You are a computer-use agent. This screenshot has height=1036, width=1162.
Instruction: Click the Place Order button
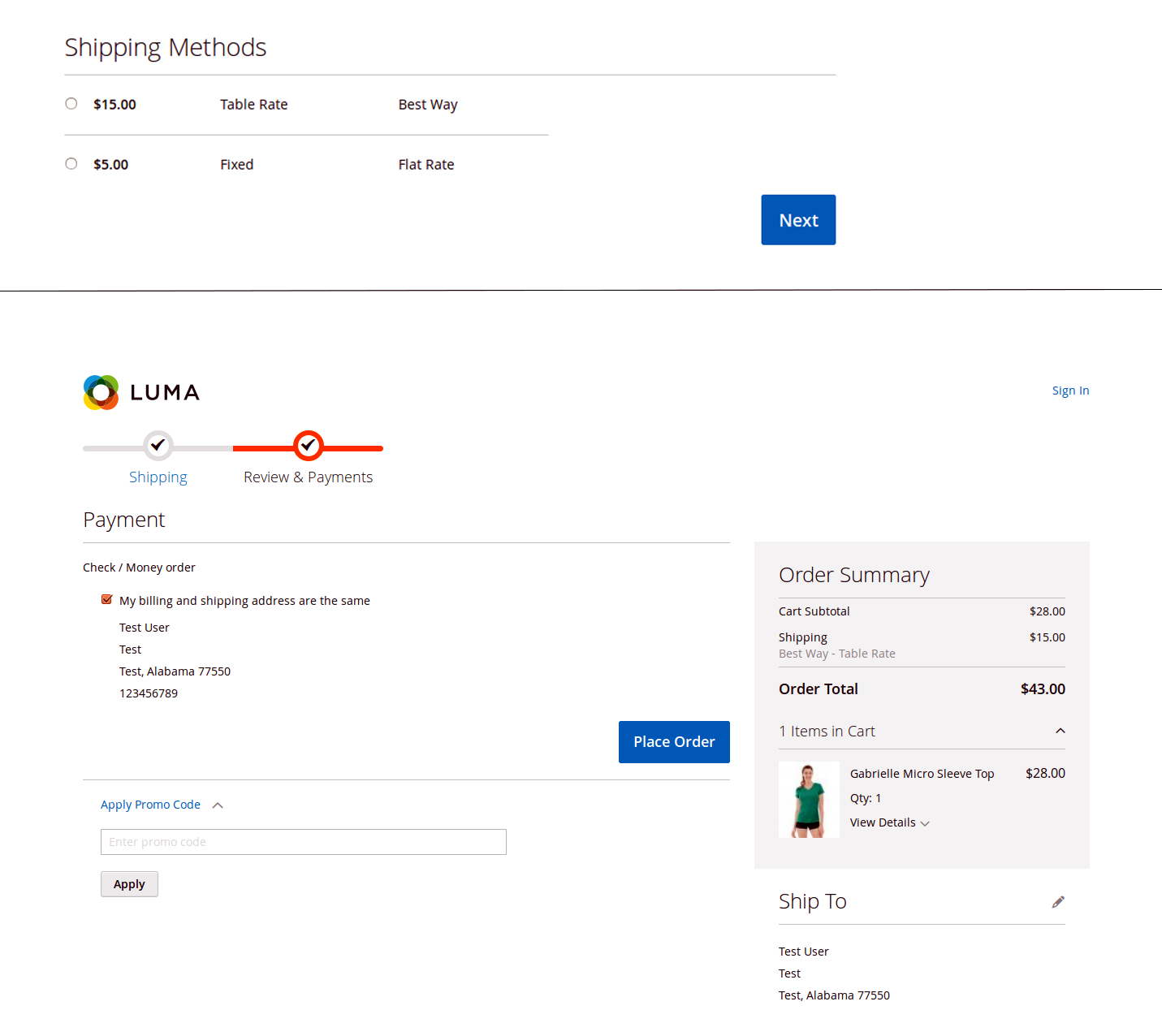[674, 742]
